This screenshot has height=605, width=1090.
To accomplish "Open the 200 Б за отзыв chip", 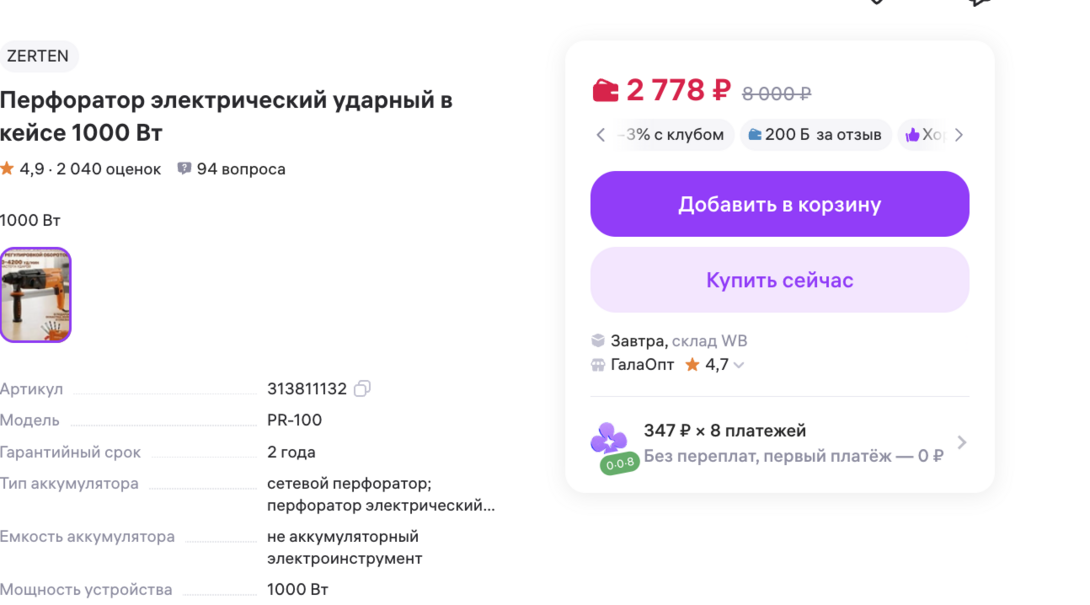I will click(815, 135).
